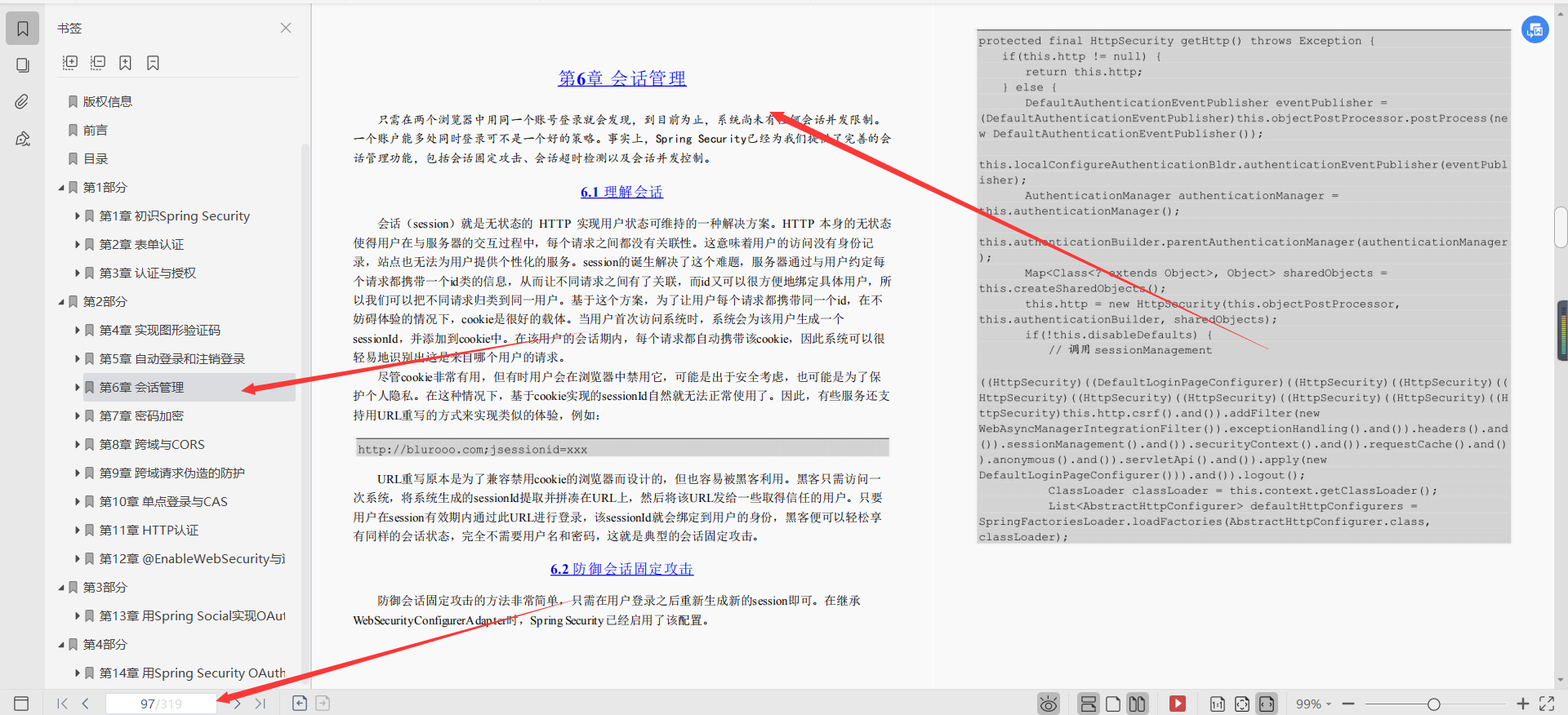Select the 前言 bookmark
This screenshot has height=715, width=1568.
(x=95, y=131)
